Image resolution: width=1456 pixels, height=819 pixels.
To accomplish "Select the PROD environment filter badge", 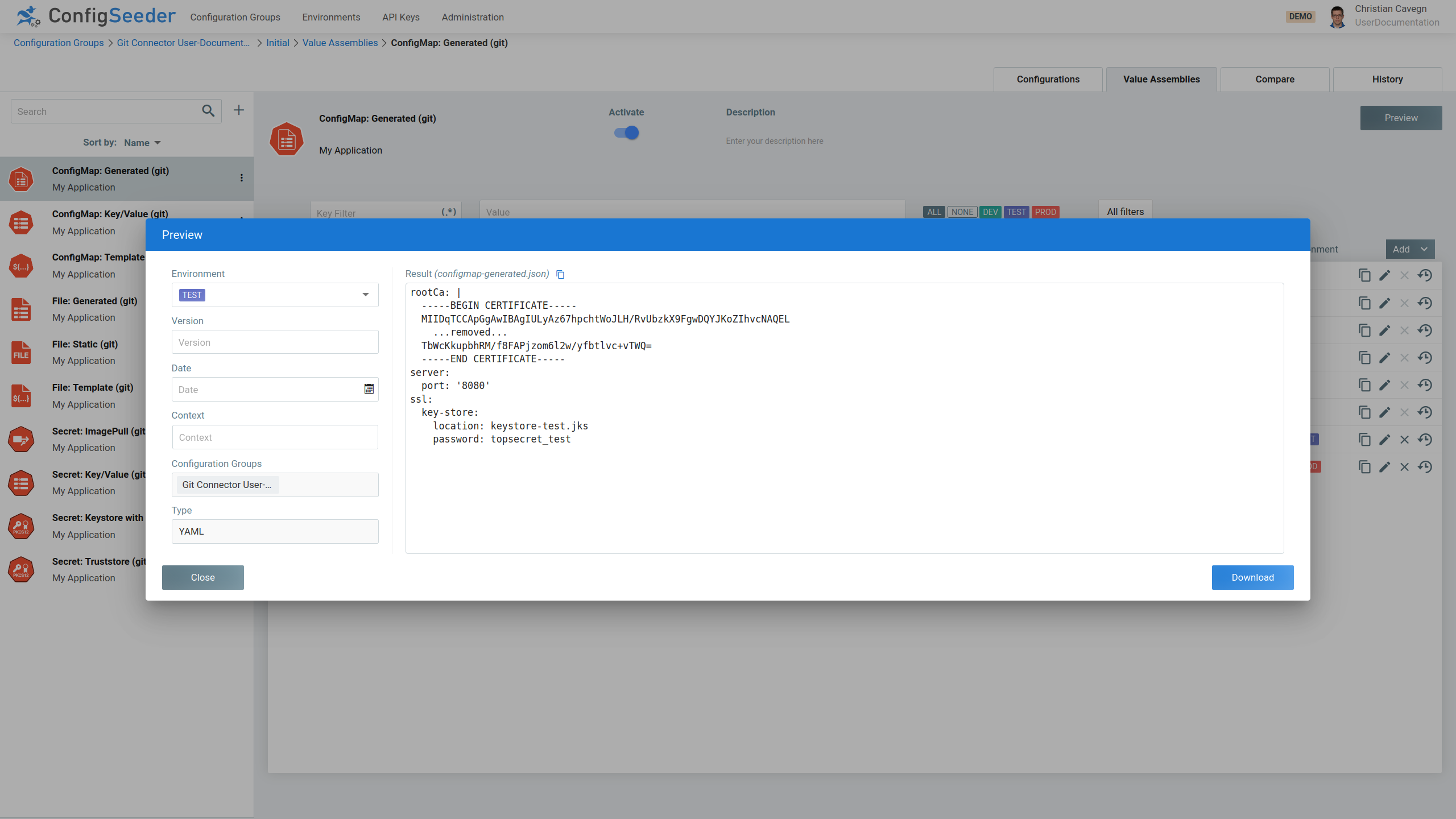I will (1045, 212).
